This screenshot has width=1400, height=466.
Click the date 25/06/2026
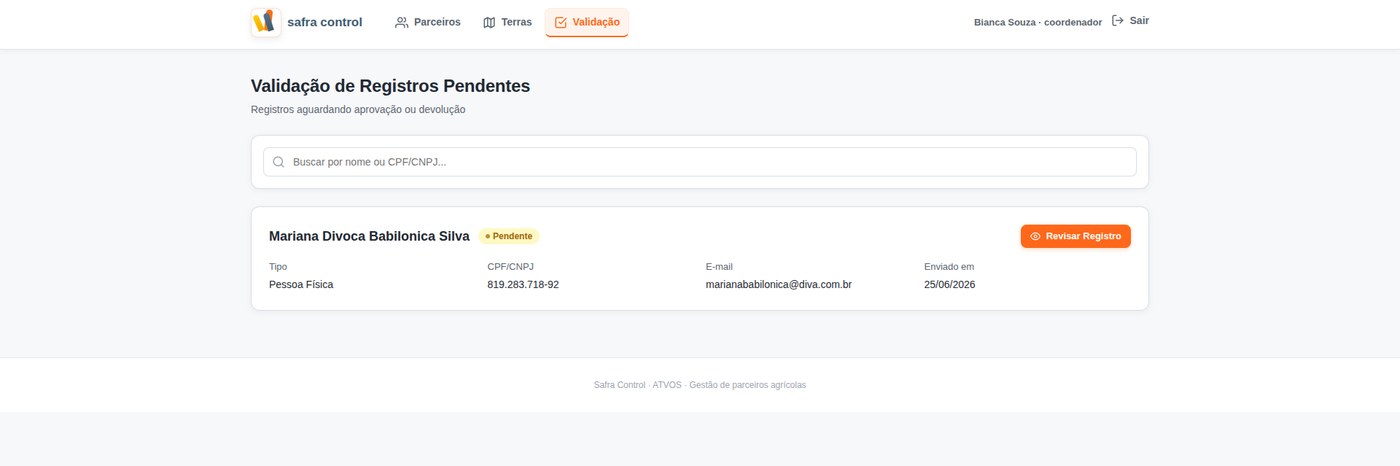[x=950, y=285]
